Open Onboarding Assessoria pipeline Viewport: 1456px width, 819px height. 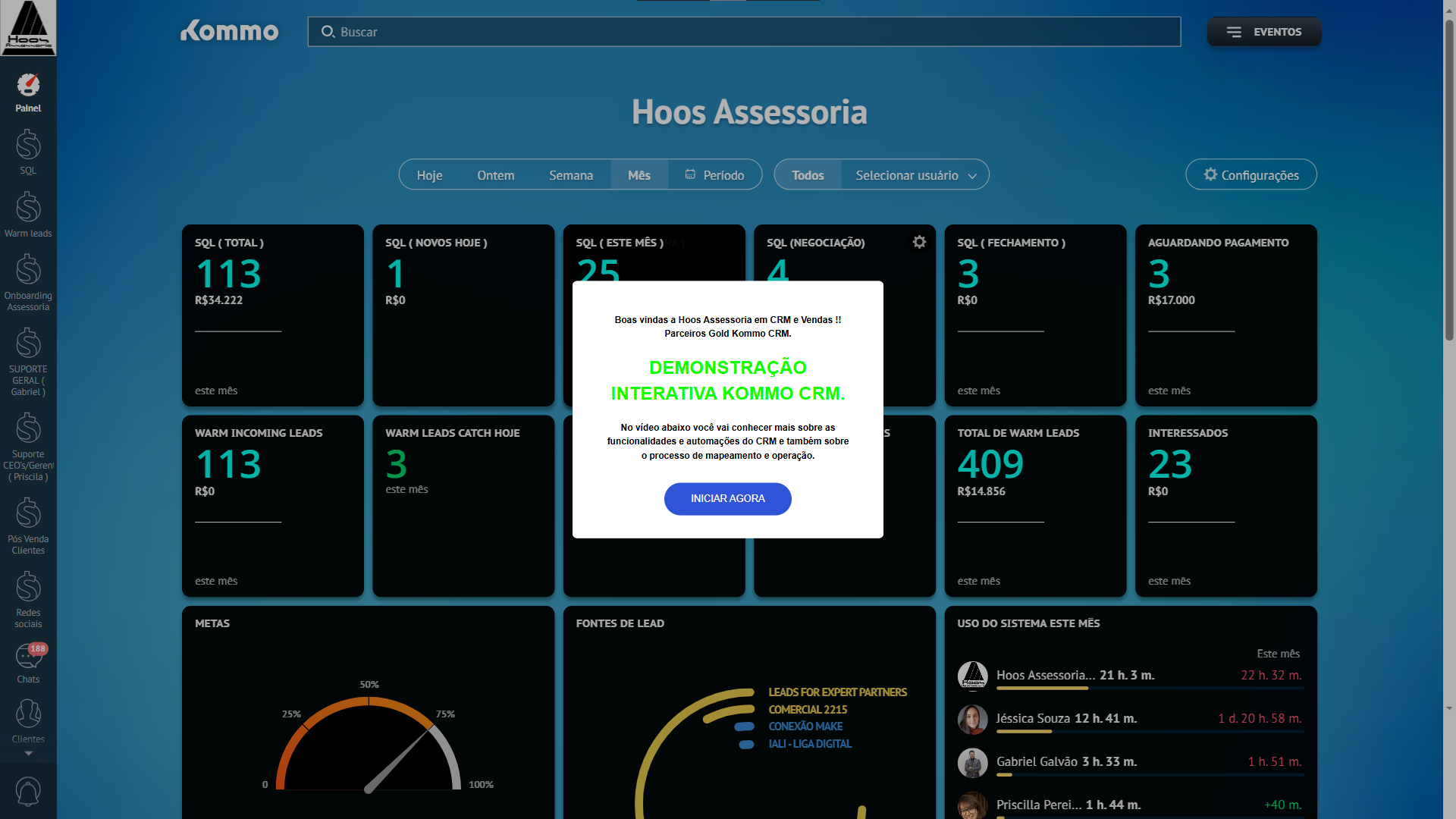coord(28,282)
